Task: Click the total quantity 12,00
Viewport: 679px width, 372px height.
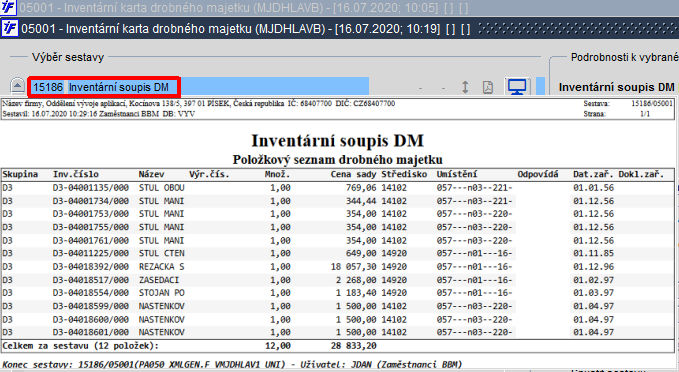Action: [x=278, y=346]
